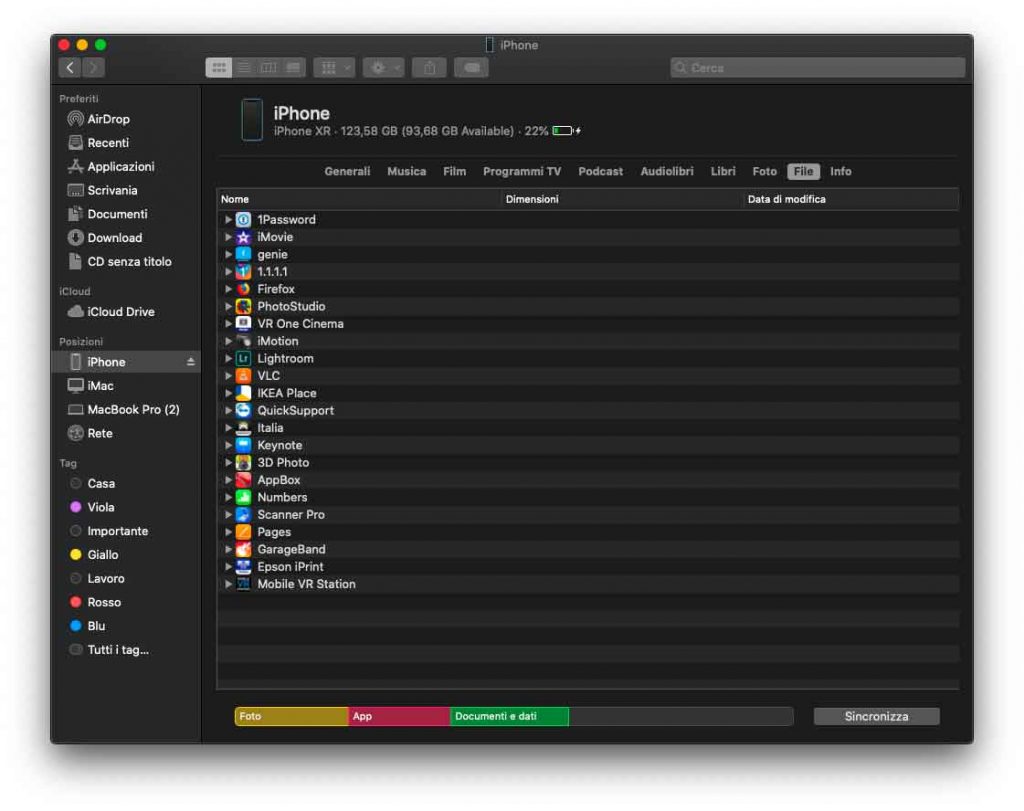This screenshot has width=1024, height=811.
Task: Click the VLC app icon
Action: (243, 376)
